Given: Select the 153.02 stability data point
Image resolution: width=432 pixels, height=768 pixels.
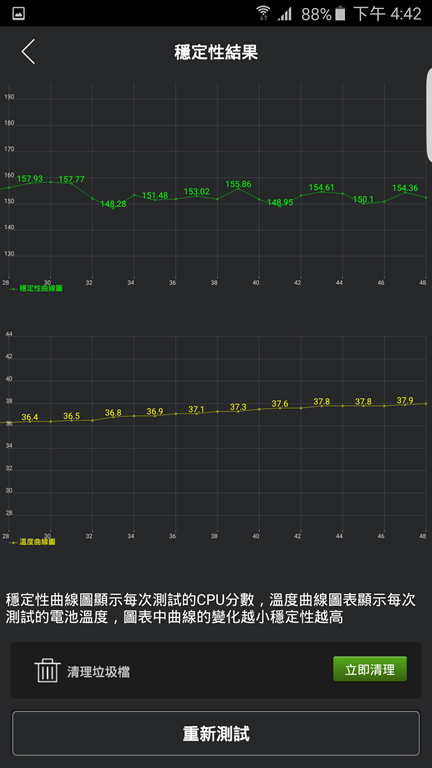Looking at the screenshot, I should 196,192.
